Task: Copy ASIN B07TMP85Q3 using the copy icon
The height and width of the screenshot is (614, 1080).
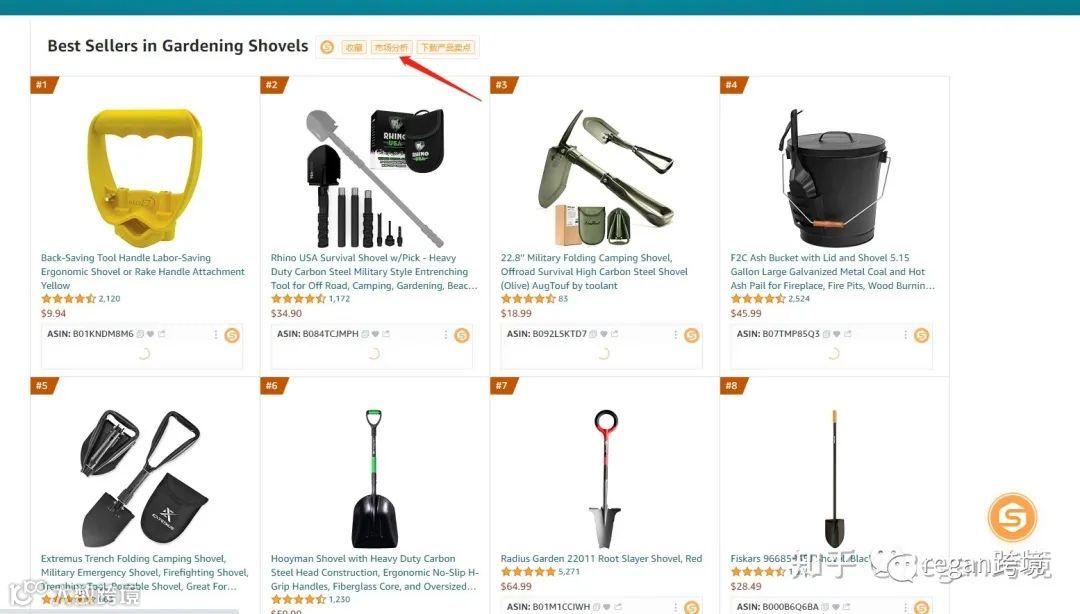Action: [826, 334]
